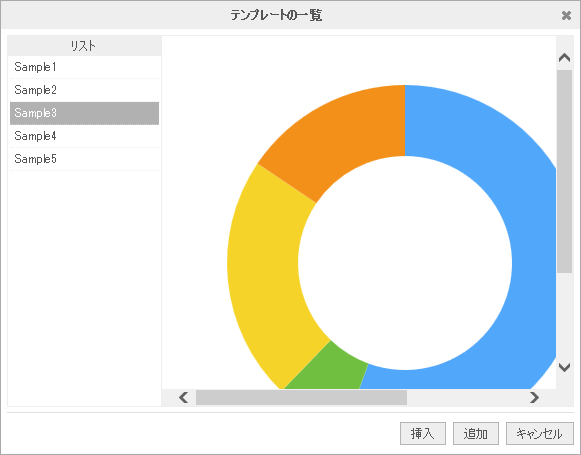
Task: Click the リスト column header
Action: tap(84, 46)
